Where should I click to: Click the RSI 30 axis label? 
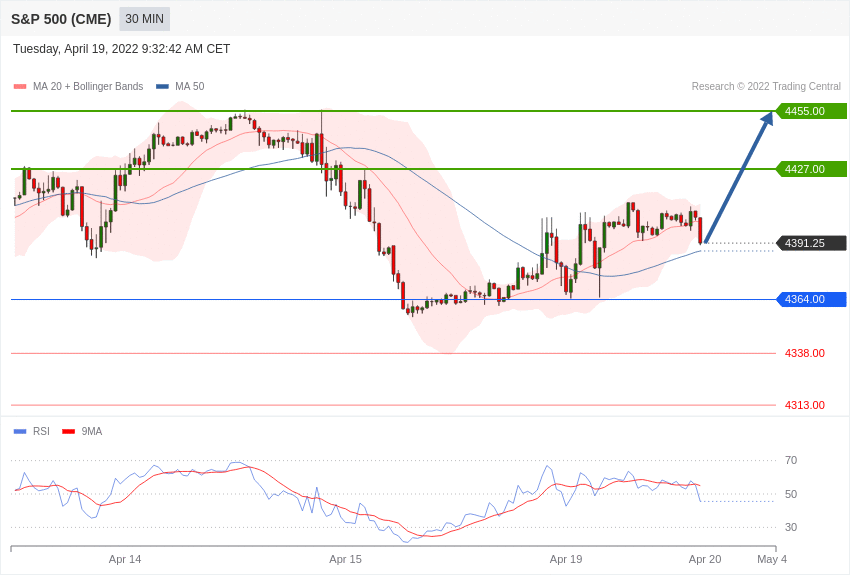(x=791, y=527)
